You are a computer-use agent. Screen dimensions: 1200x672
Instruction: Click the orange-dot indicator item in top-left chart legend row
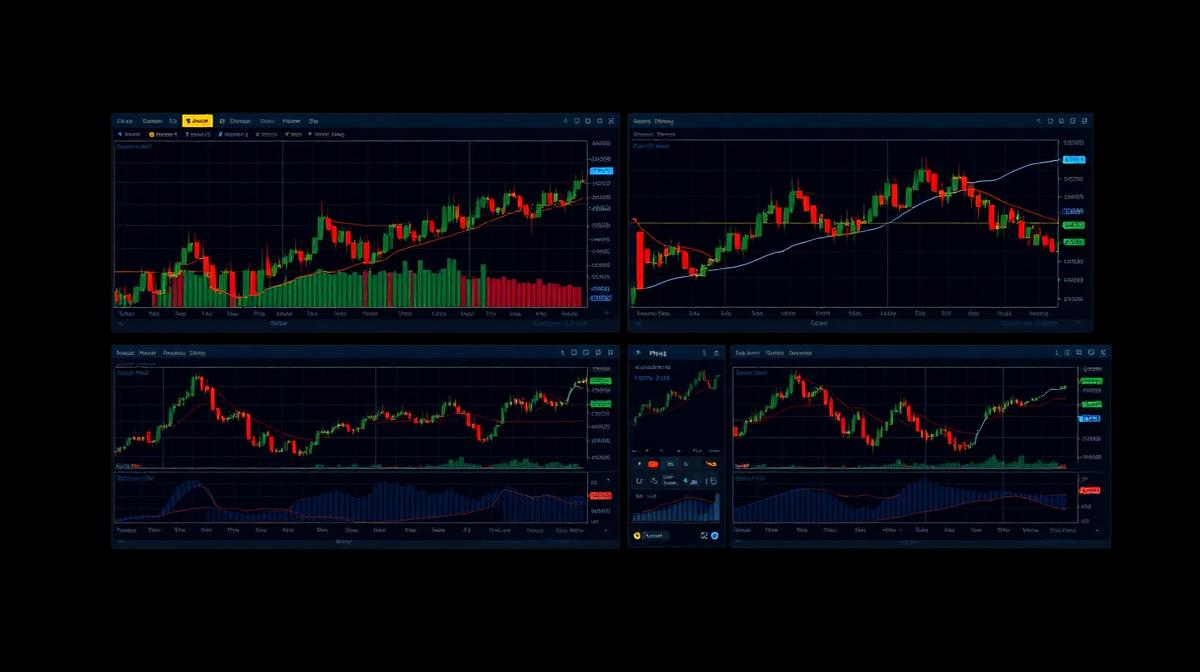coord(163,134)
